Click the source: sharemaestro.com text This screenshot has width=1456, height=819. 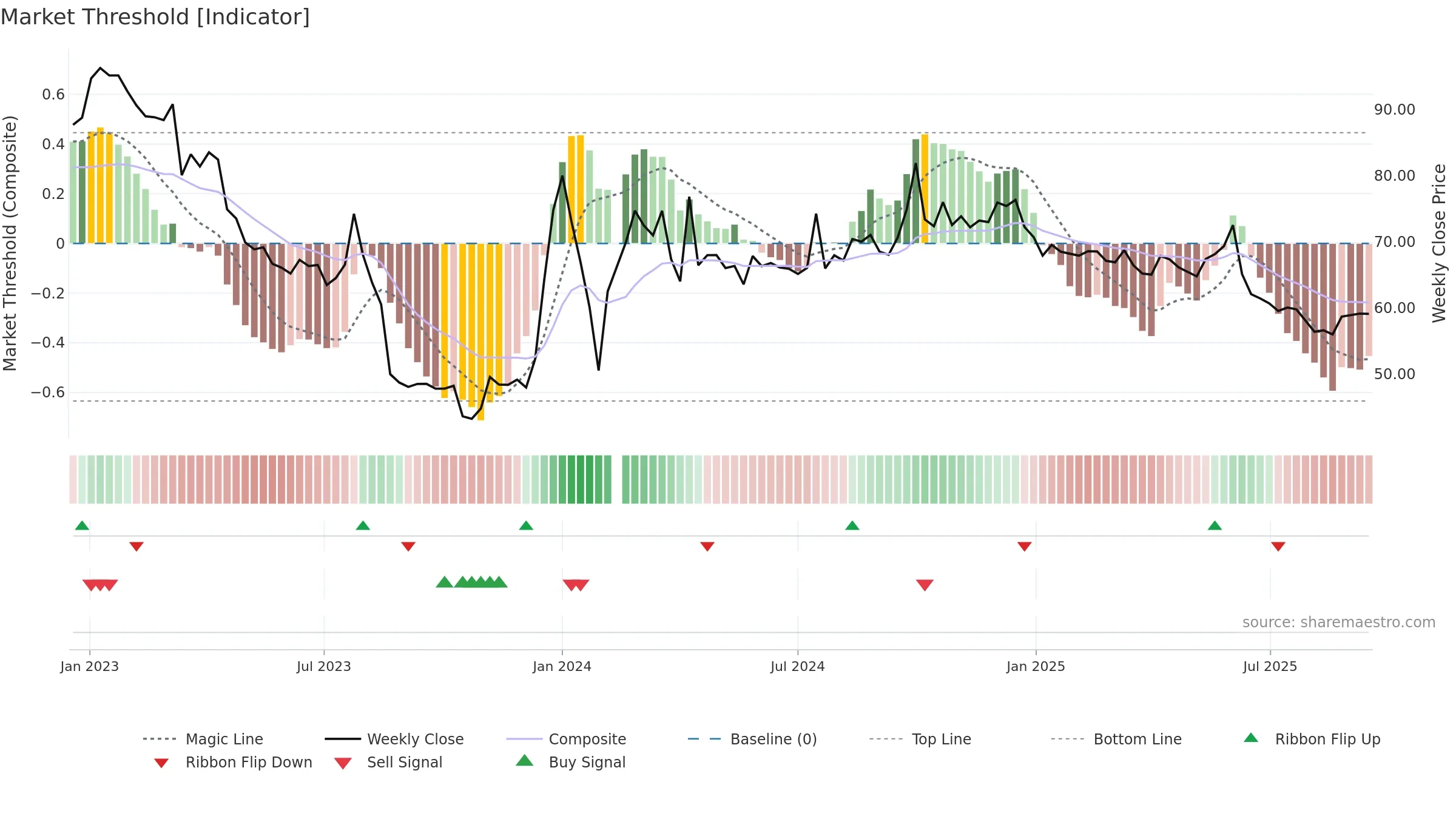coord(1339,622)
